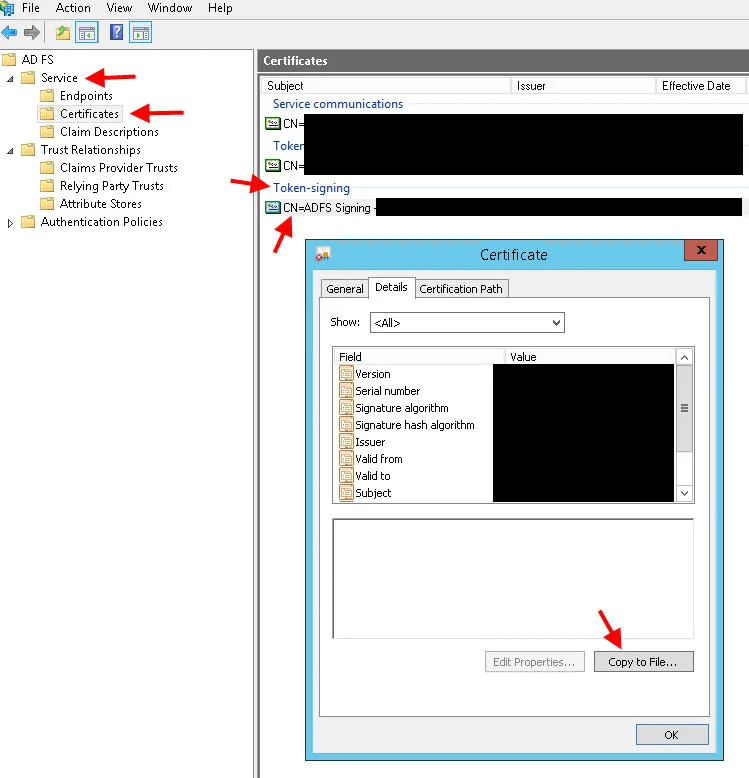The image size is (749, 778).
Task: Click the Signature algorithm field icon
Action: coord(346,407)
